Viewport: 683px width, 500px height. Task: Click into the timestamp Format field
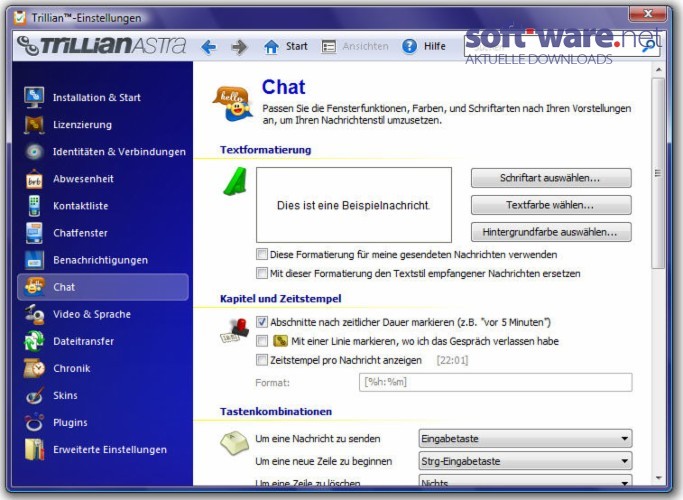point(495,382)
